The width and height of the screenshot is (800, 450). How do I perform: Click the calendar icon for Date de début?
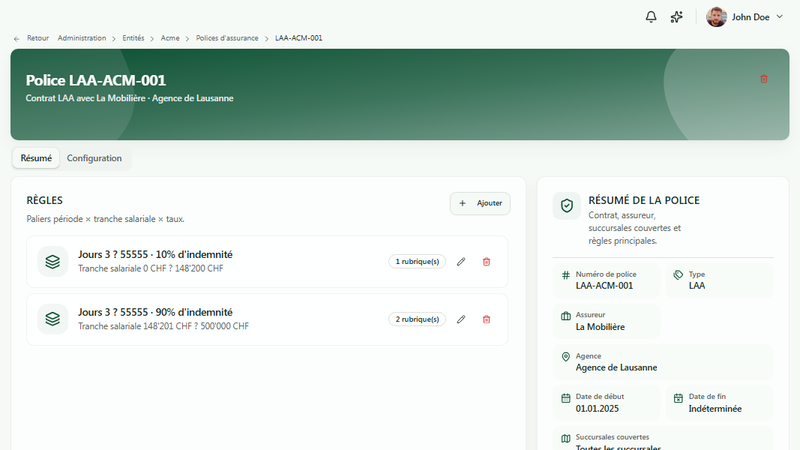pyautogui.click(x=565, y=398)
